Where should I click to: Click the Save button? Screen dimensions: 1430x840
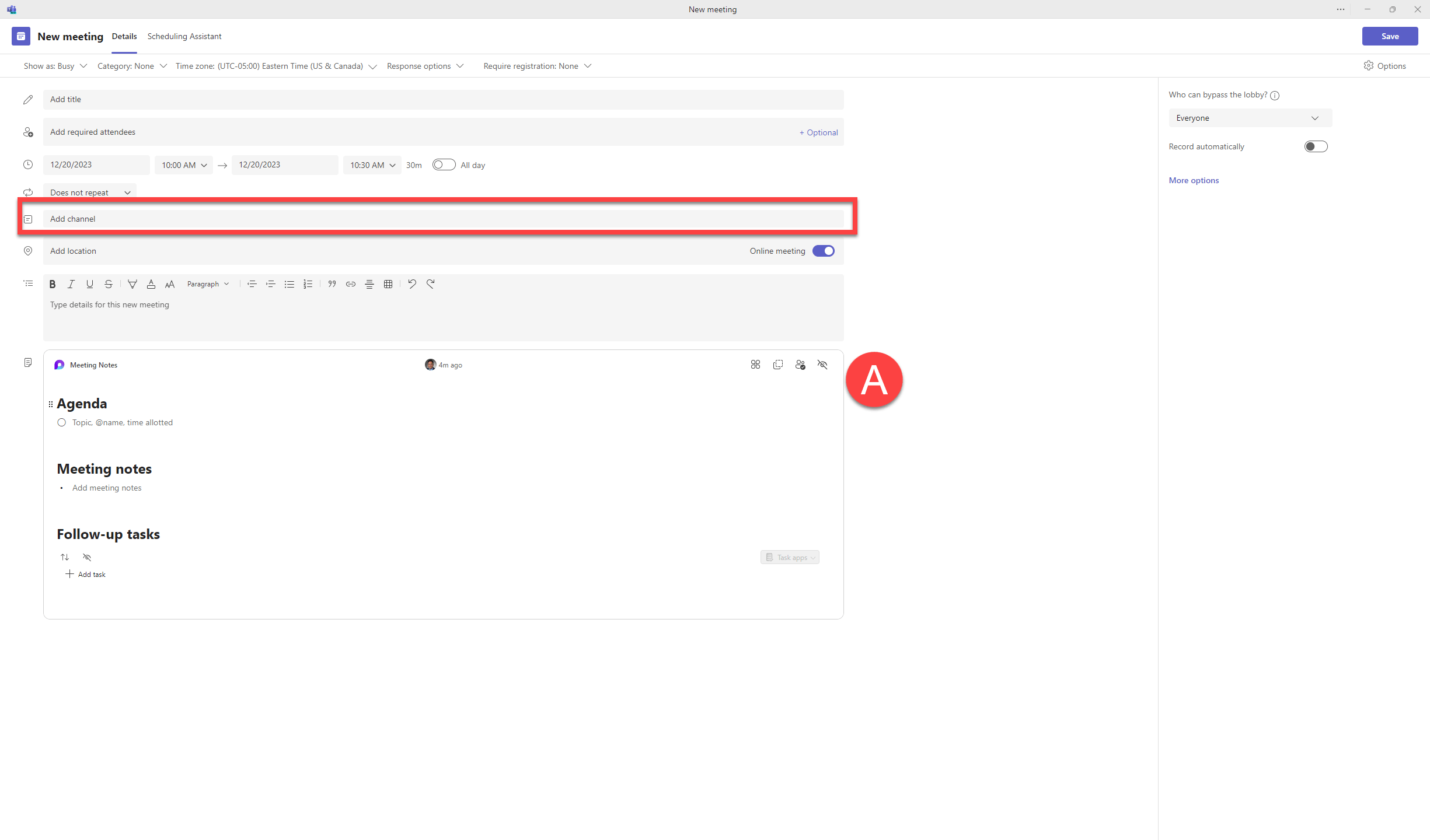coord(1390,36)
